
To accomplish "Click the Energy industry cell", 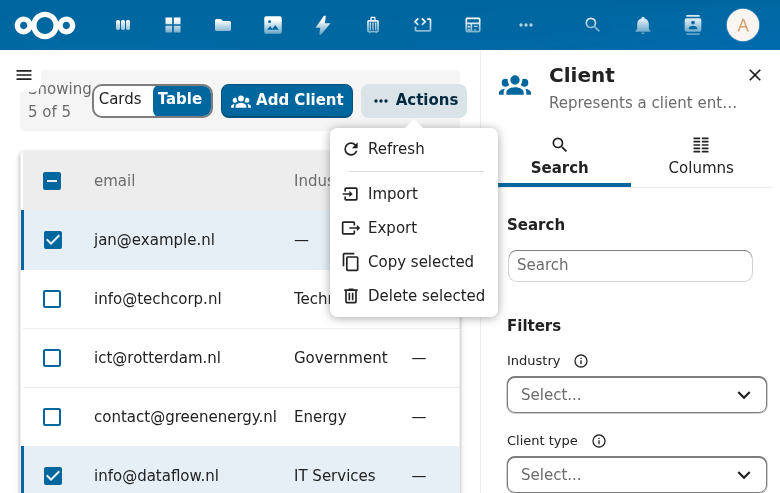I will tap(320, 417).
